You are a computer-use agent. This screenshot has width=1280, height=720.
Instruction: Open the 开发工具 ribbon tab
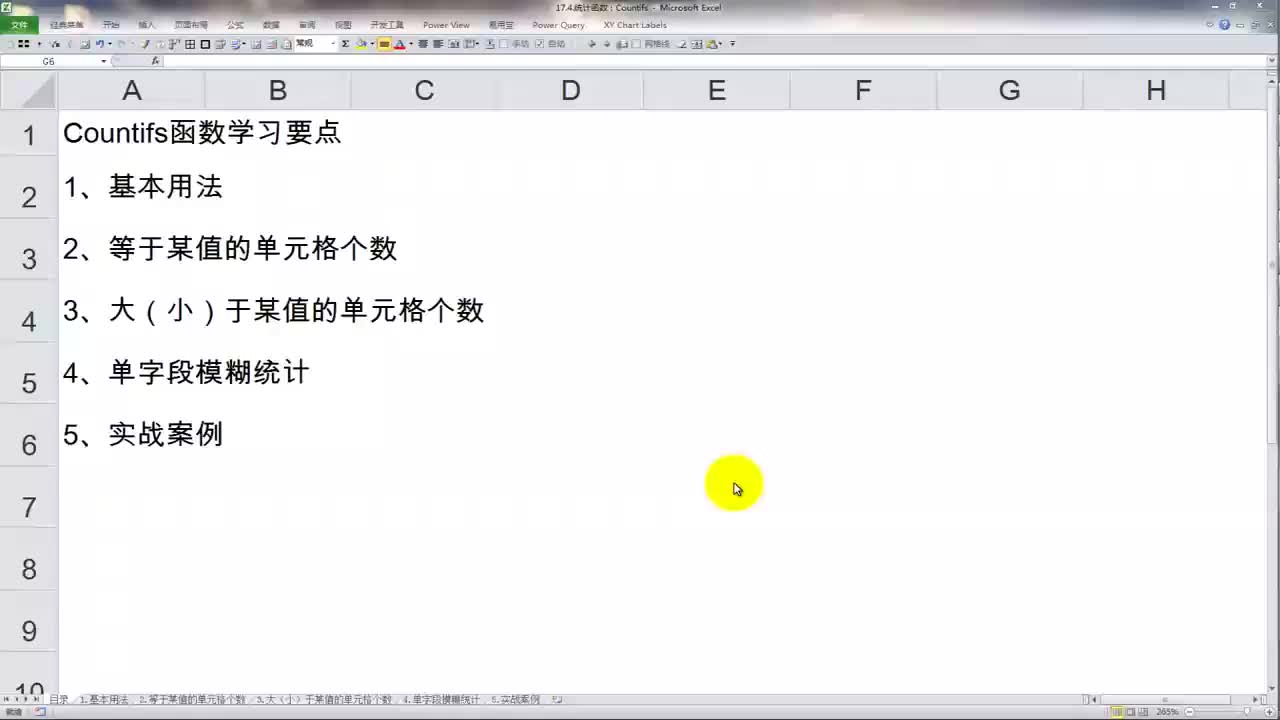(387, 25)
